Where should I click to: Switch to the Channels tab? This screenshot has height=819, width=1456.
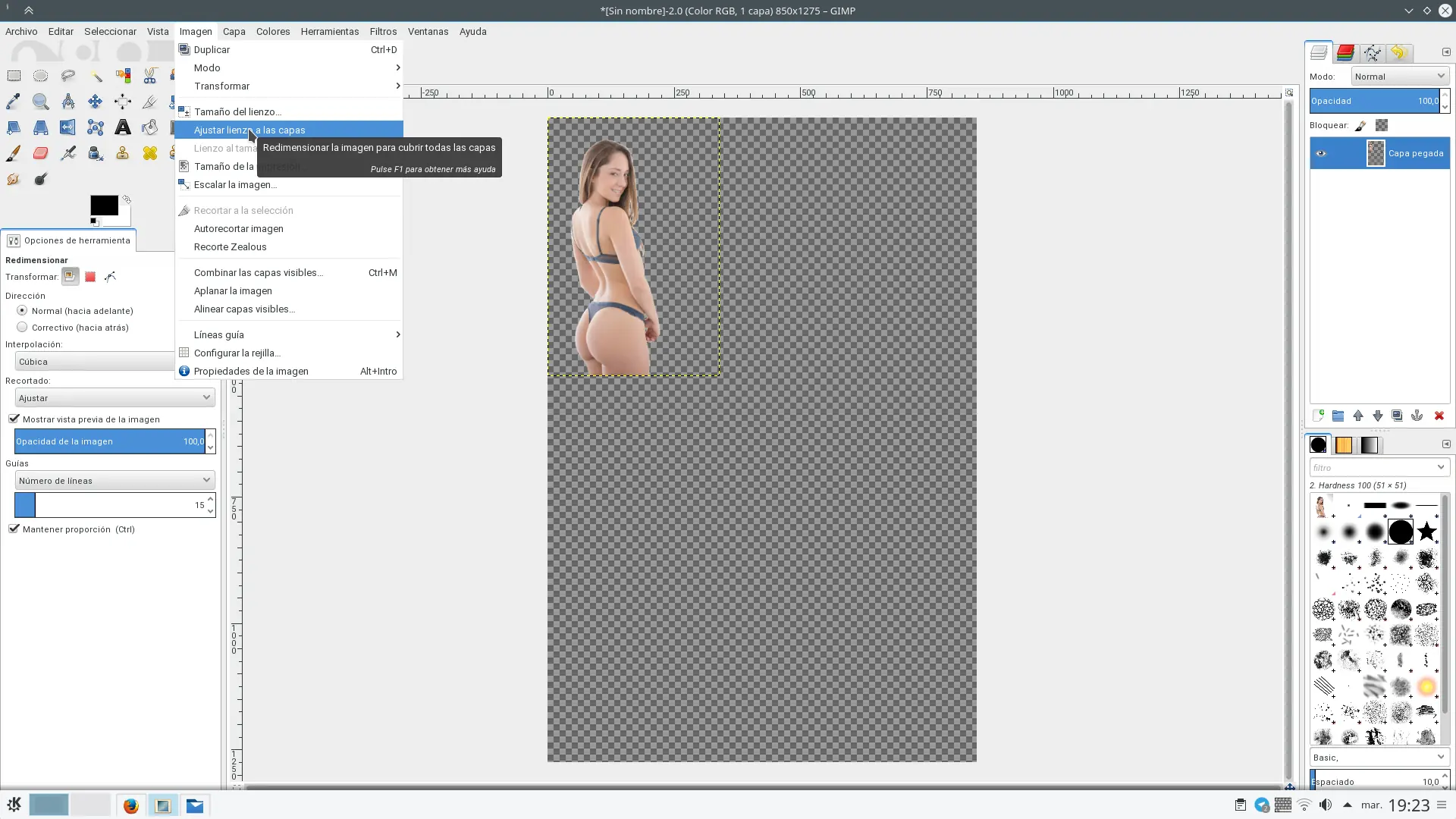pyautogui.click(x=1345, y=52)
